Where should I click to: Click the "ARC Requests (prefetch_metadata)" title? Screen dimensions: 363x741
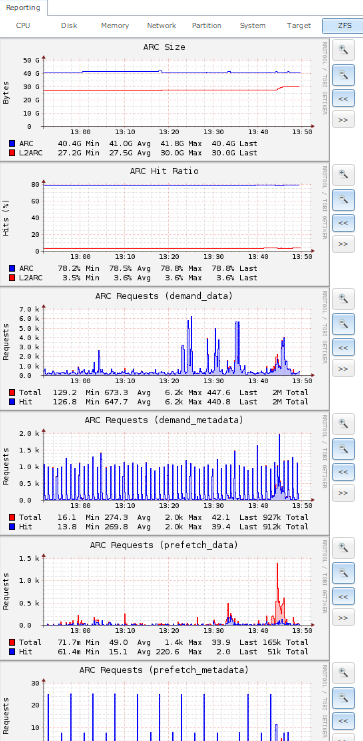(x=164, y=670)
